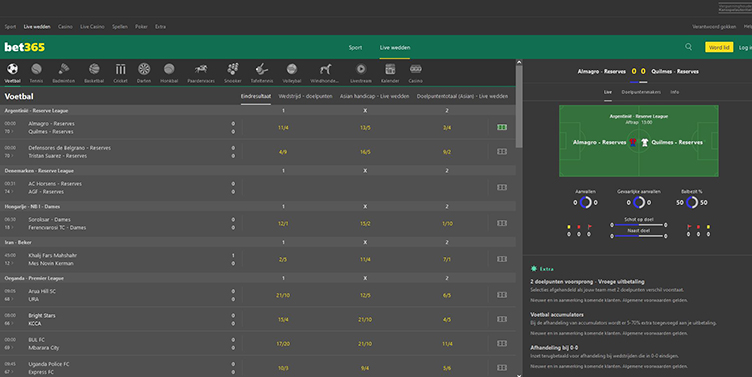Click the bet365 logo

(x=24, y=47)
